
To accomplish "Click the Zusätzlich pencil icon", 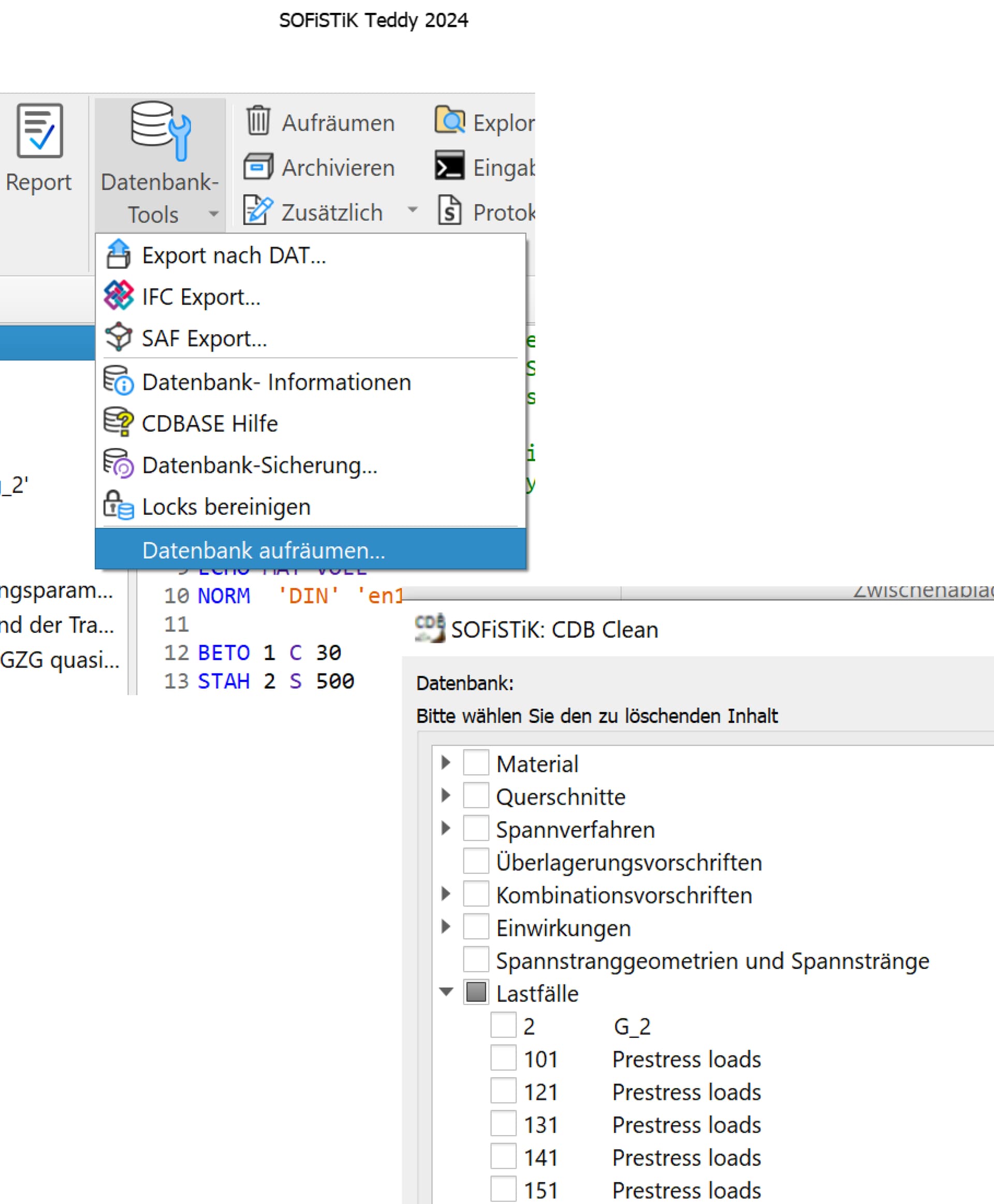I will click(258, 210).
